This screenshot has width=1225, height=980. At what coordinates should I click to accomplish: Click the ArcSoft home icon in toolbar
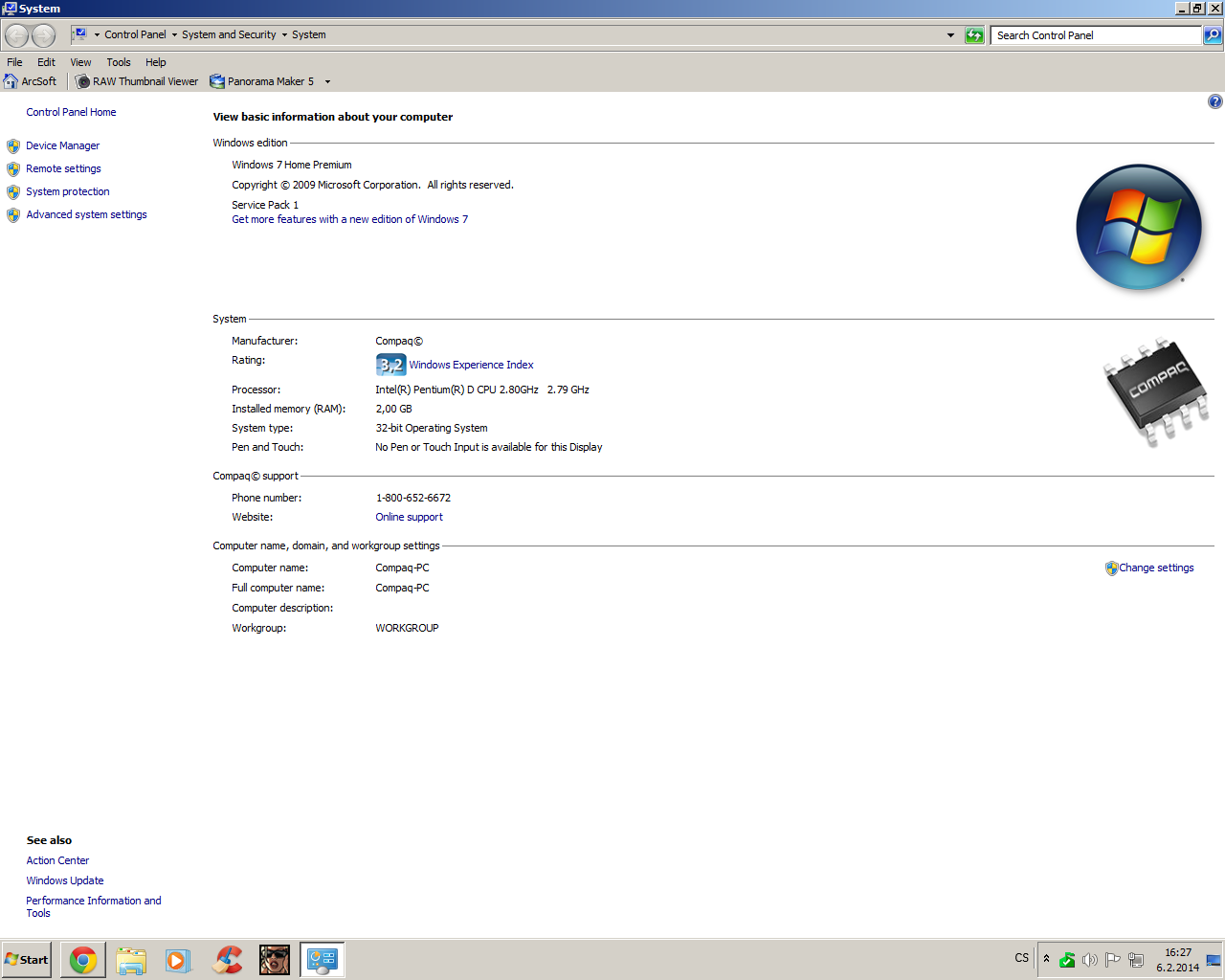coord(11,81)
